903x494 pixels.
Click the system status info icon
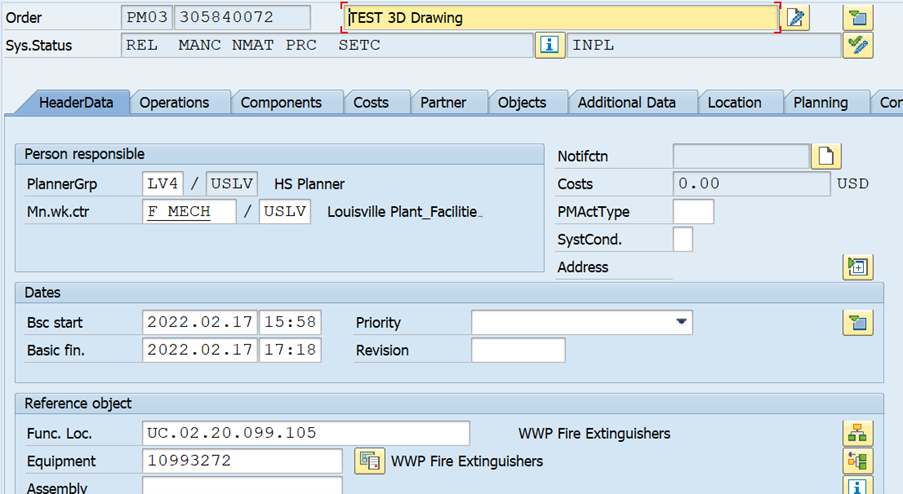pos(548,45)
